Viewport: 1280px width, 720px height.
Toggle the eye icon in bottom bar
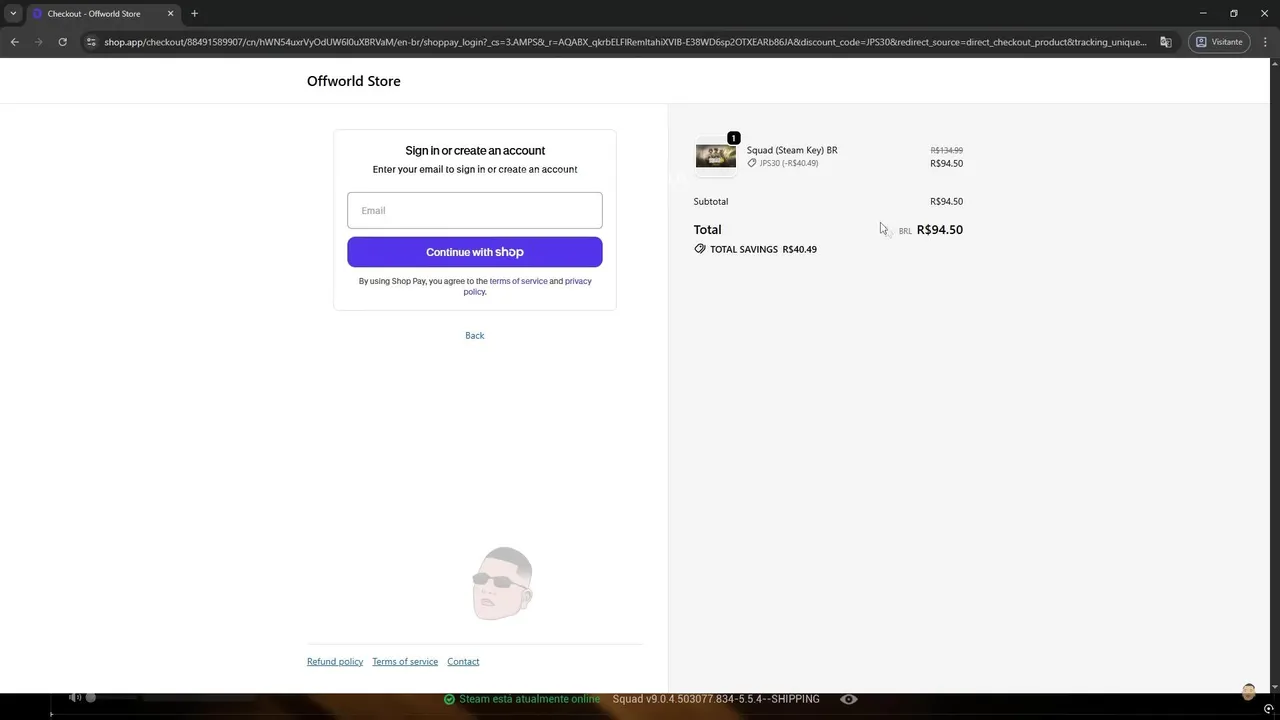point(849,699)
